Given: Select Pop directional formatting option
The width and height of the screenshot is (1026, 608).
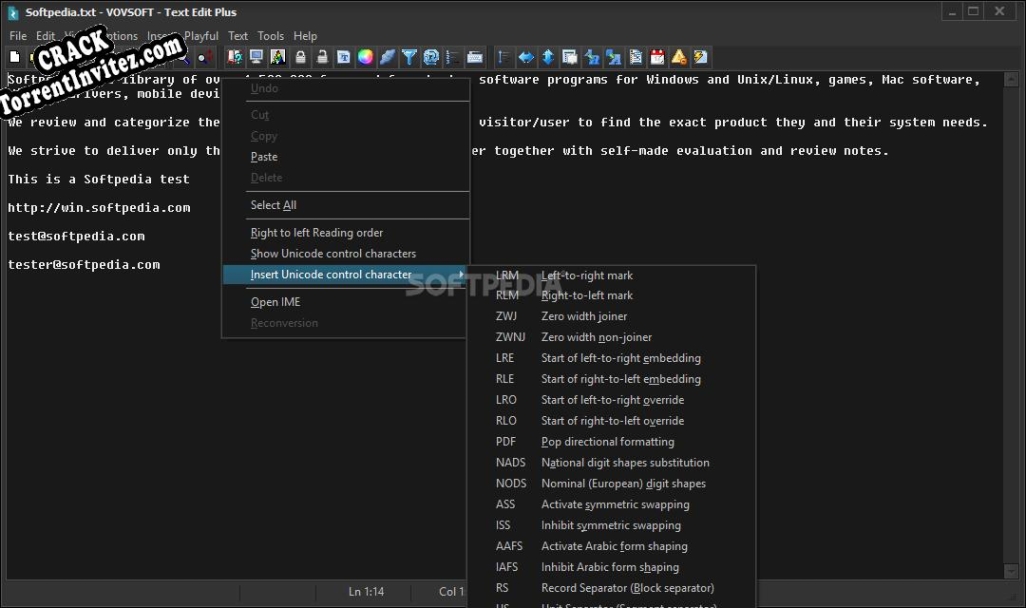Looking at the screenshot, I should tap(607, 442).
